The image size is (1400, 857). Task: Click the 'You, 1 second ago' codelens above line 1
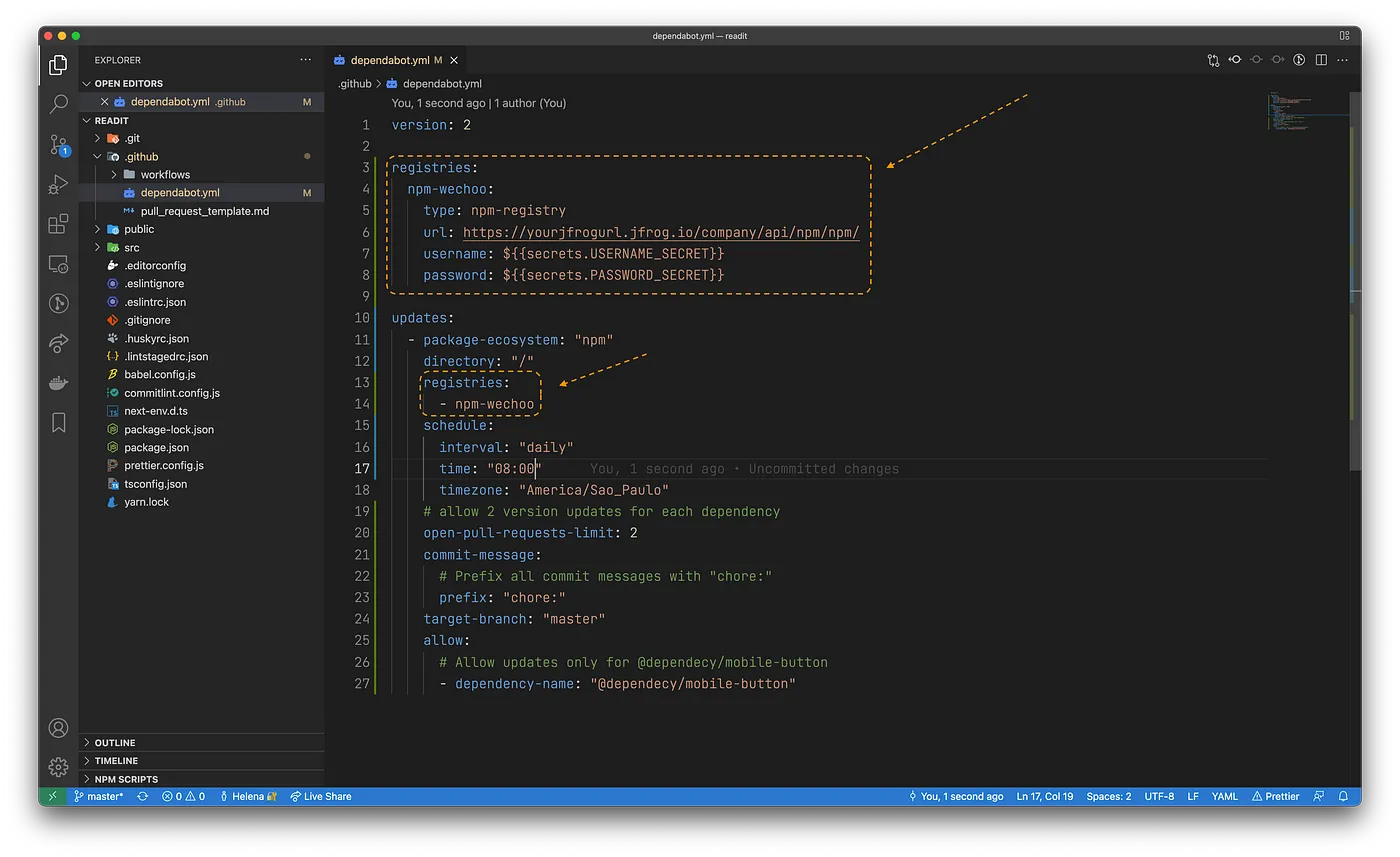[438, 103]
